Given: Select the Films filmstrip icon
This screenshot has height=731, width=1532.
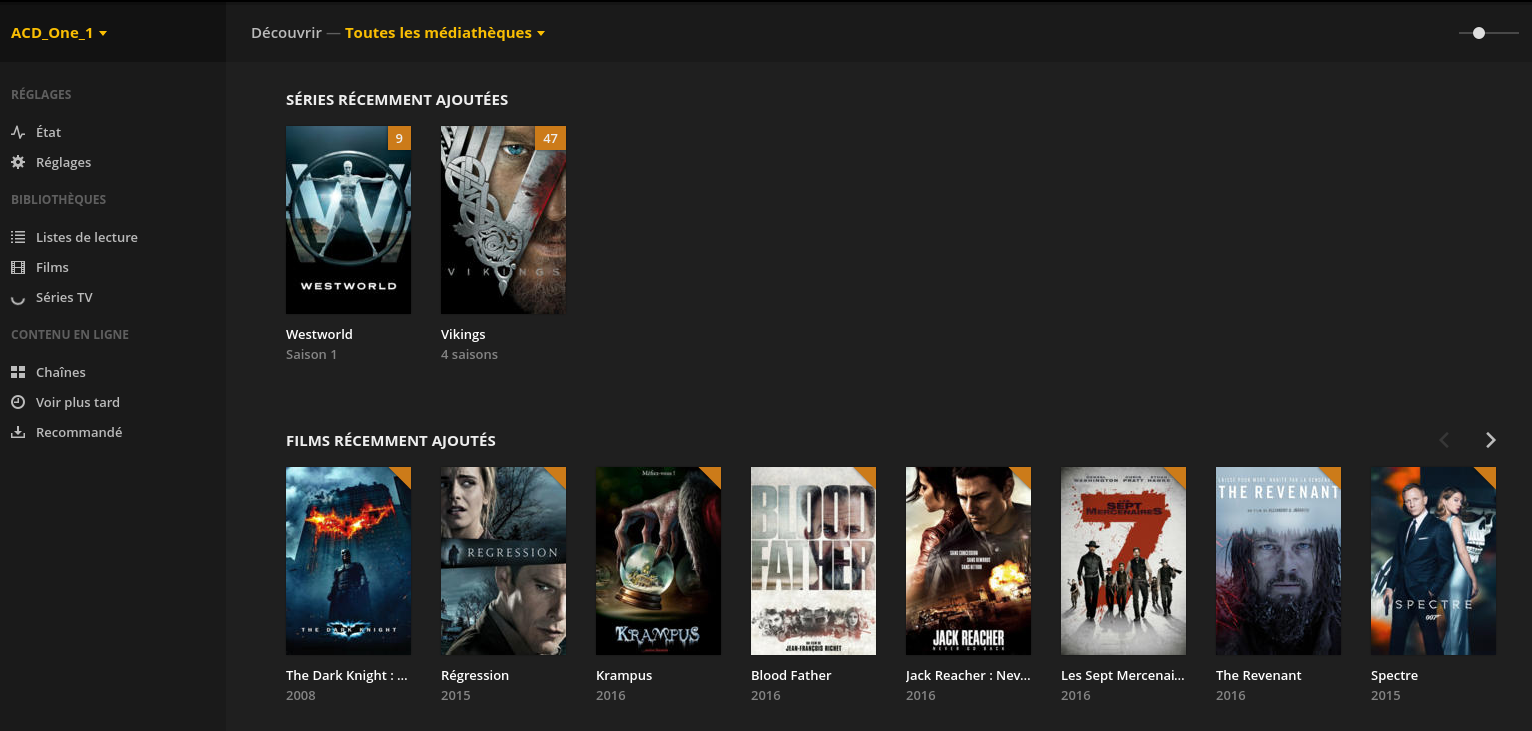Looking at the screenshot, I should 17,267.
